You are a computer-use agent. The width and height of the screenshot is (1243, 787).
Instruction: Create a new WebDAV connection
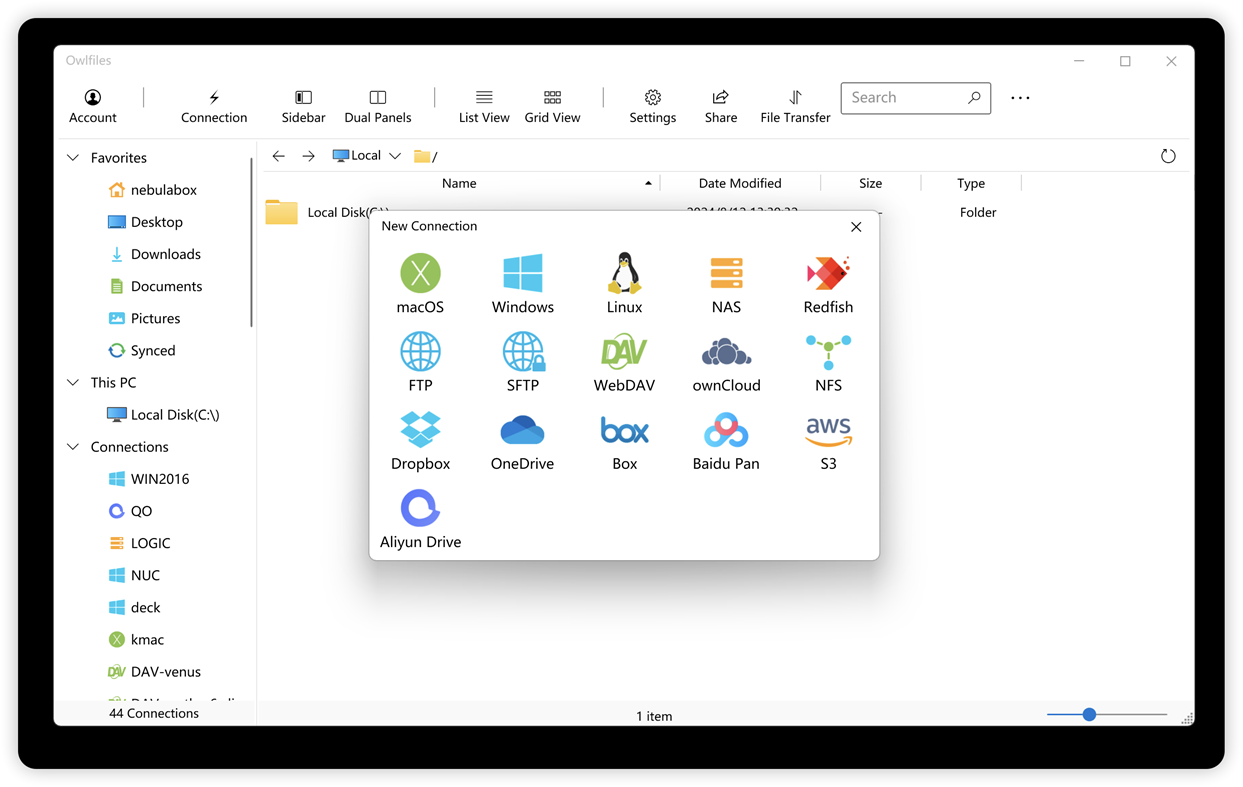click(x=624, y=362)
